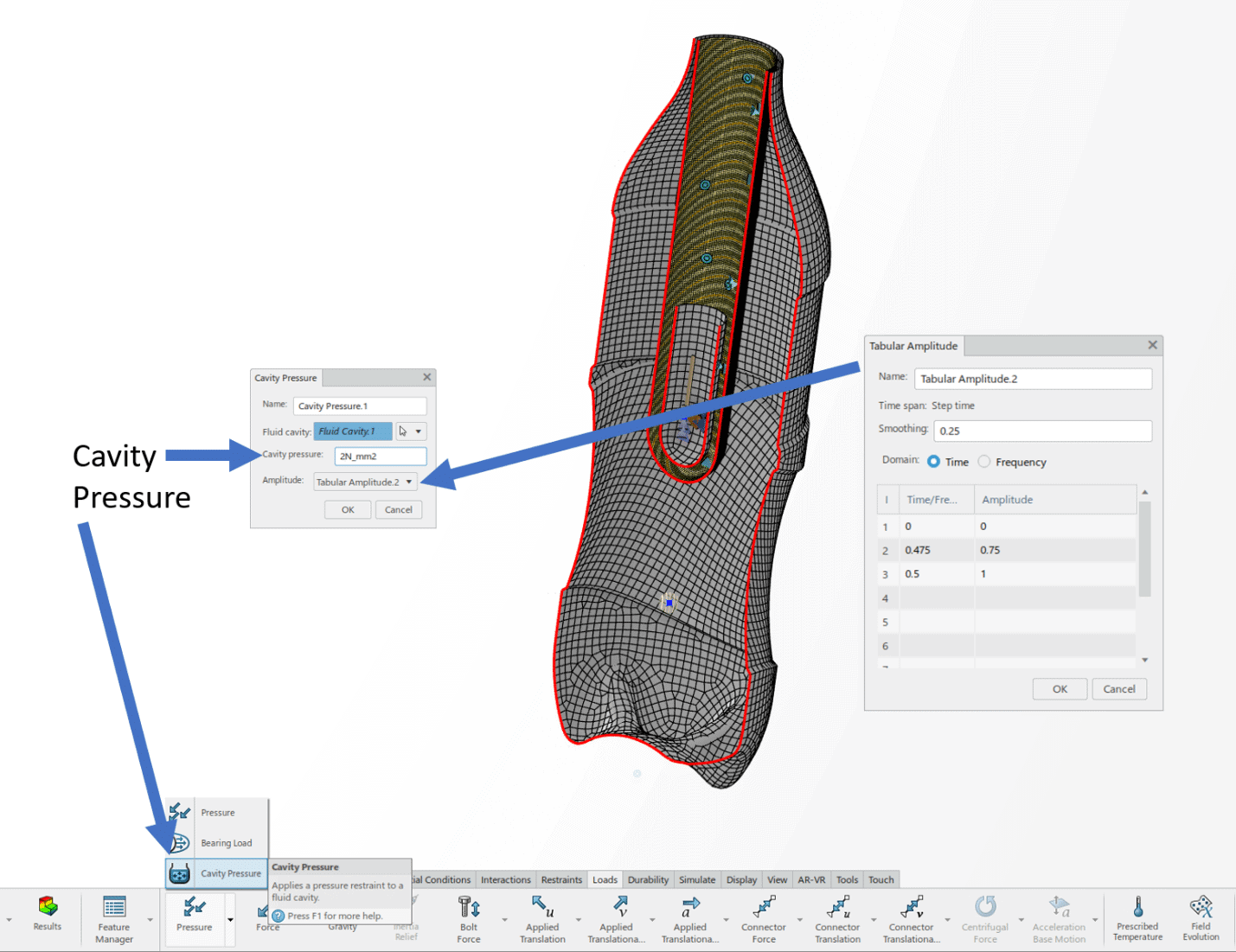Choose the Connector Translational velocity tool
Screen dimensions: 1236x952
point(912,919)
